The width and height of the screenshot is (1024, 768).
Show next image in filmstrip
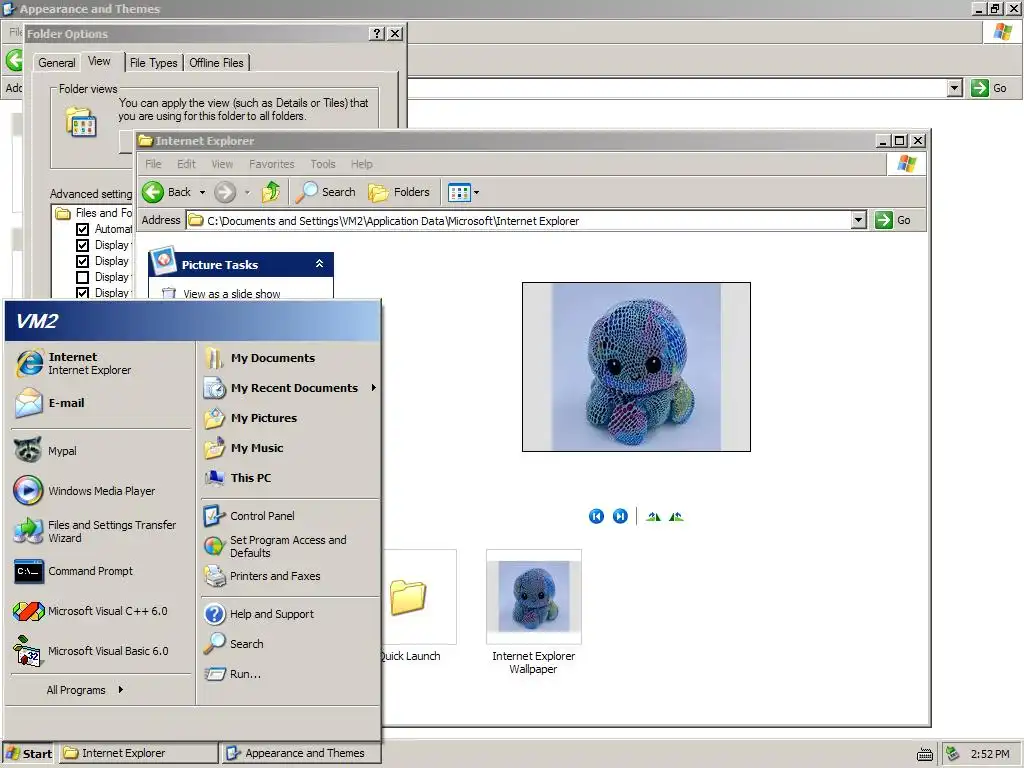click(620, 517)
